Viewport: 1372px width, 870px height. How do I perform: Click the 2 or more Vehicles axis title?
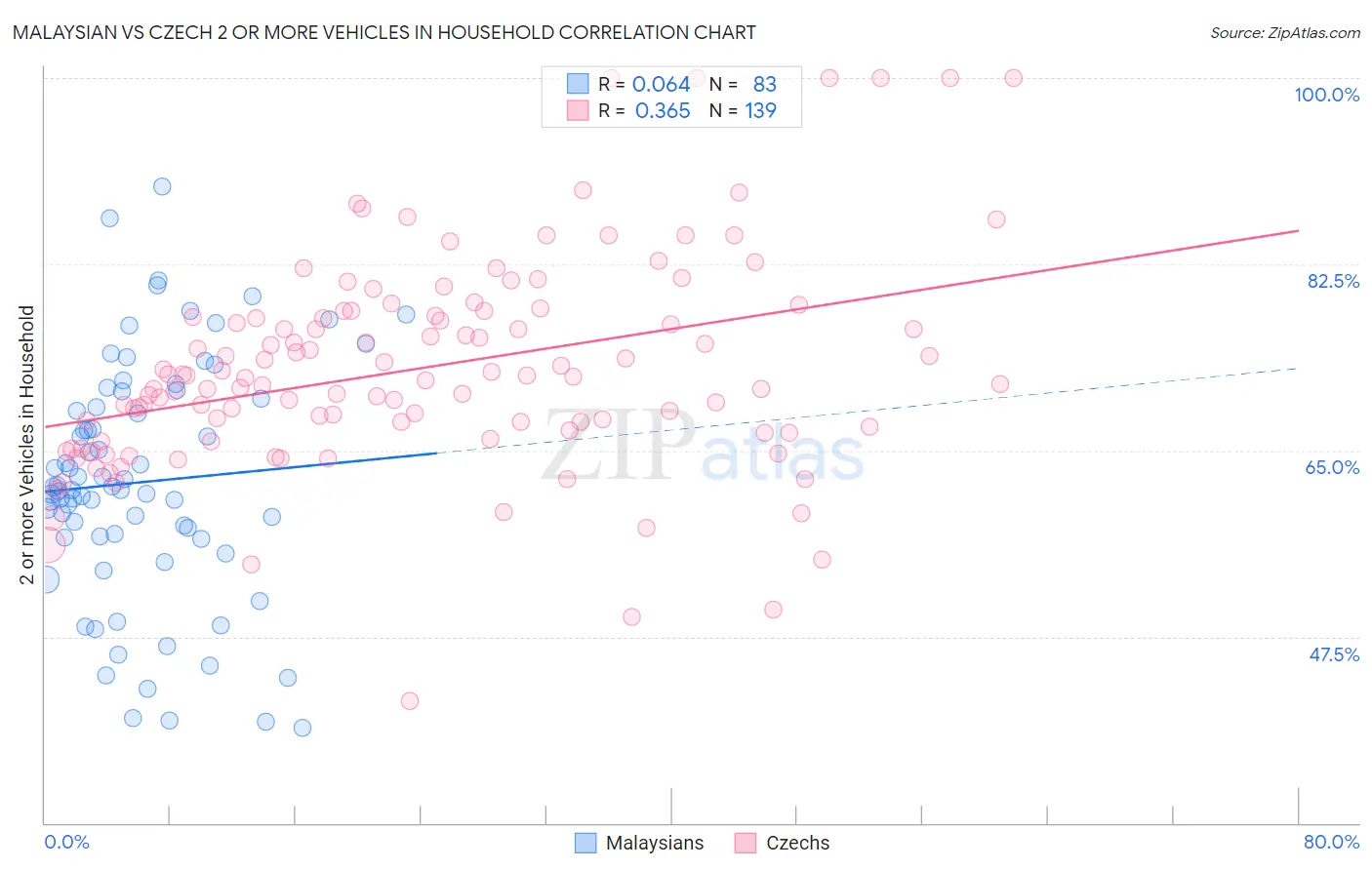click(x=26, y=445)
